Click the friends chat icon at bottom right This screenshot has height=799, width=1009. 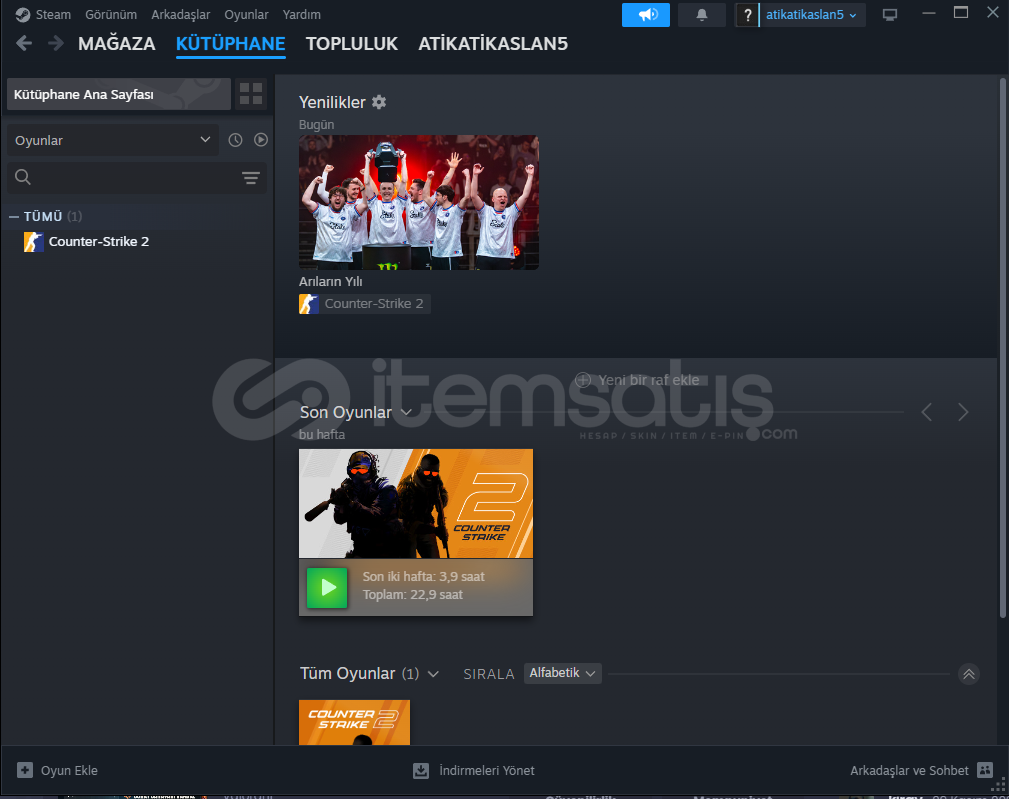pos(985,769)
